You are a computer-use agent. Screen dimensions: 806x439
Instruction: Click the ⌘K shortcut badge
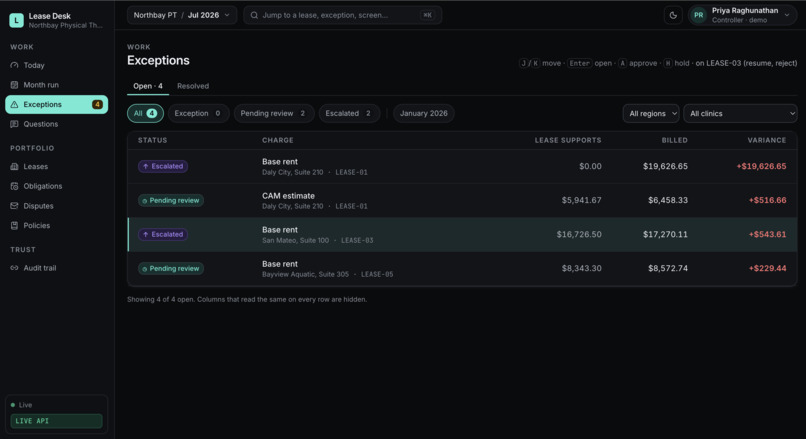[427, 15]
